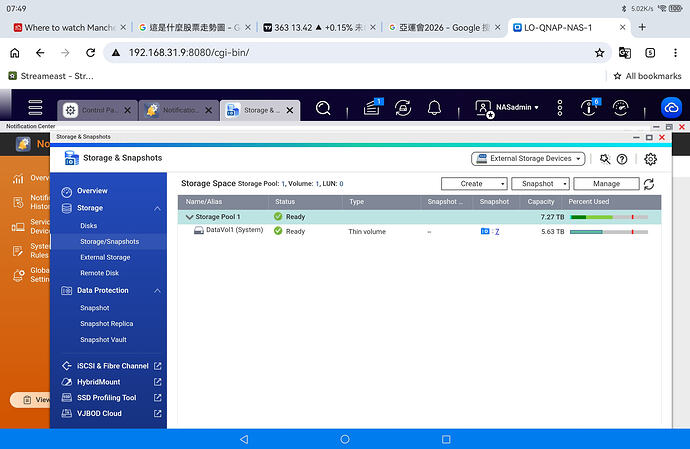690x449 pixels.
Task: Open the External Storage Devices dropdown
Action: click(x=528, y=158)
